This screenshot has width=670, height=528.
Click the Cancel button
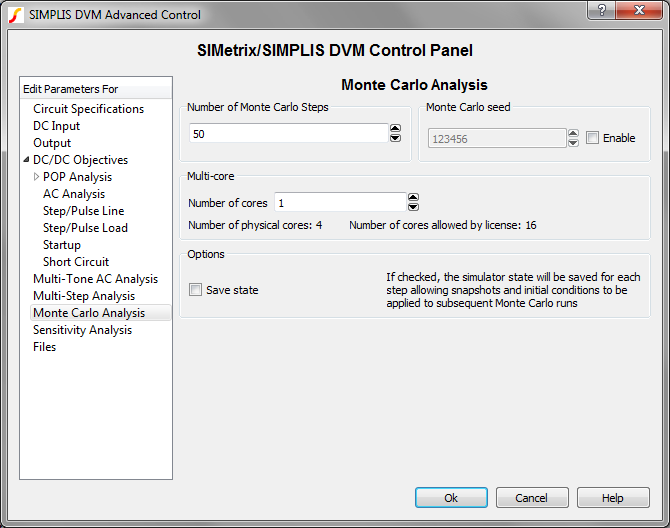click(531, 498)
